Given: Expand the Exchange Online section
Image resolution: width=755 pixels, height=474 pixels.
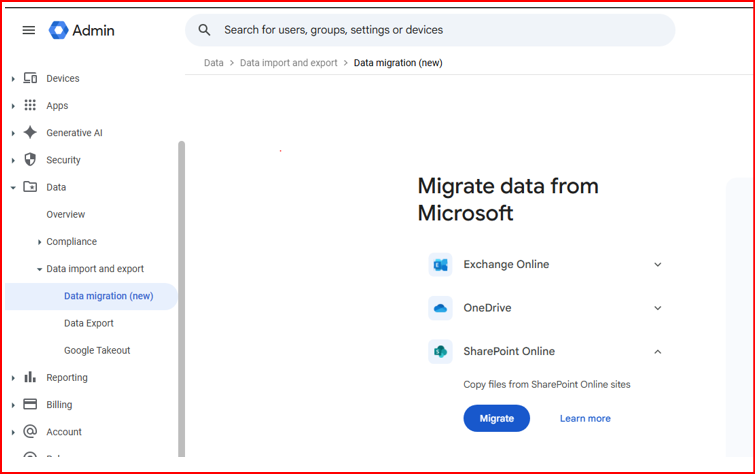Looking at the screenshot, I should (x=657, y=265).
